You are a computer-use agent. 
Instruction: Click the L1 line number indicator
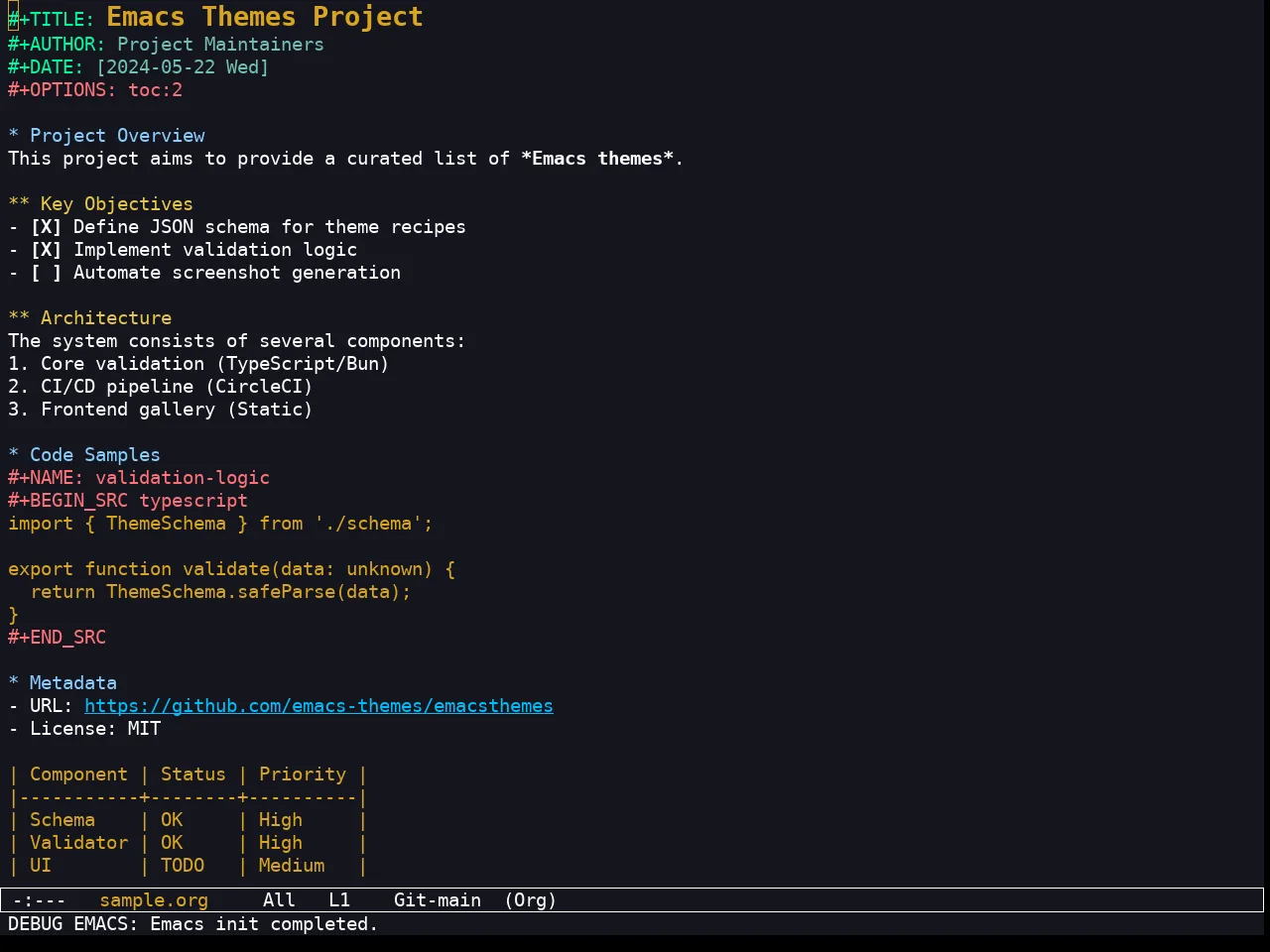339,900
